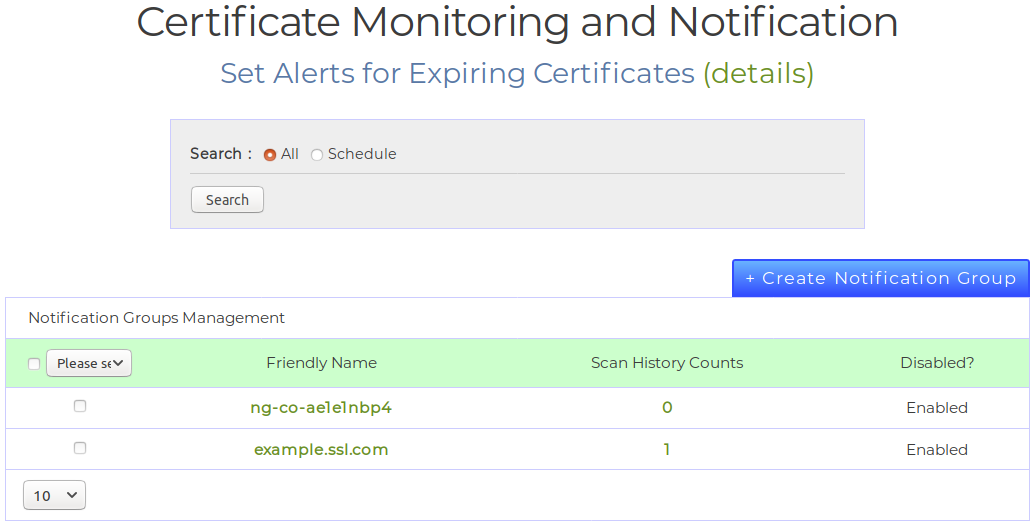Image resolution: width=1035 pixels, height=525 pixels.
Task: Select the All search radio button
Action: click(x=270, y=155)
